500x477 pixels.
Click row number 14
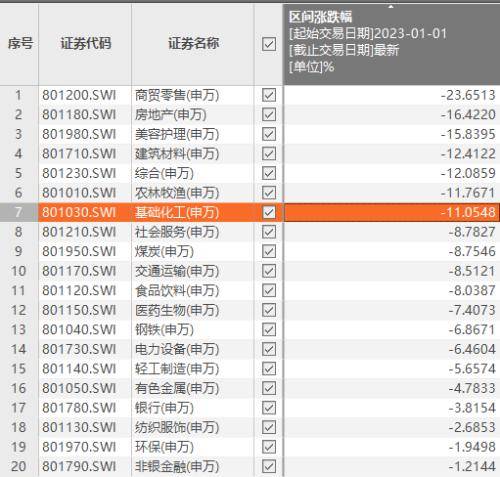(x=19, y=349)
